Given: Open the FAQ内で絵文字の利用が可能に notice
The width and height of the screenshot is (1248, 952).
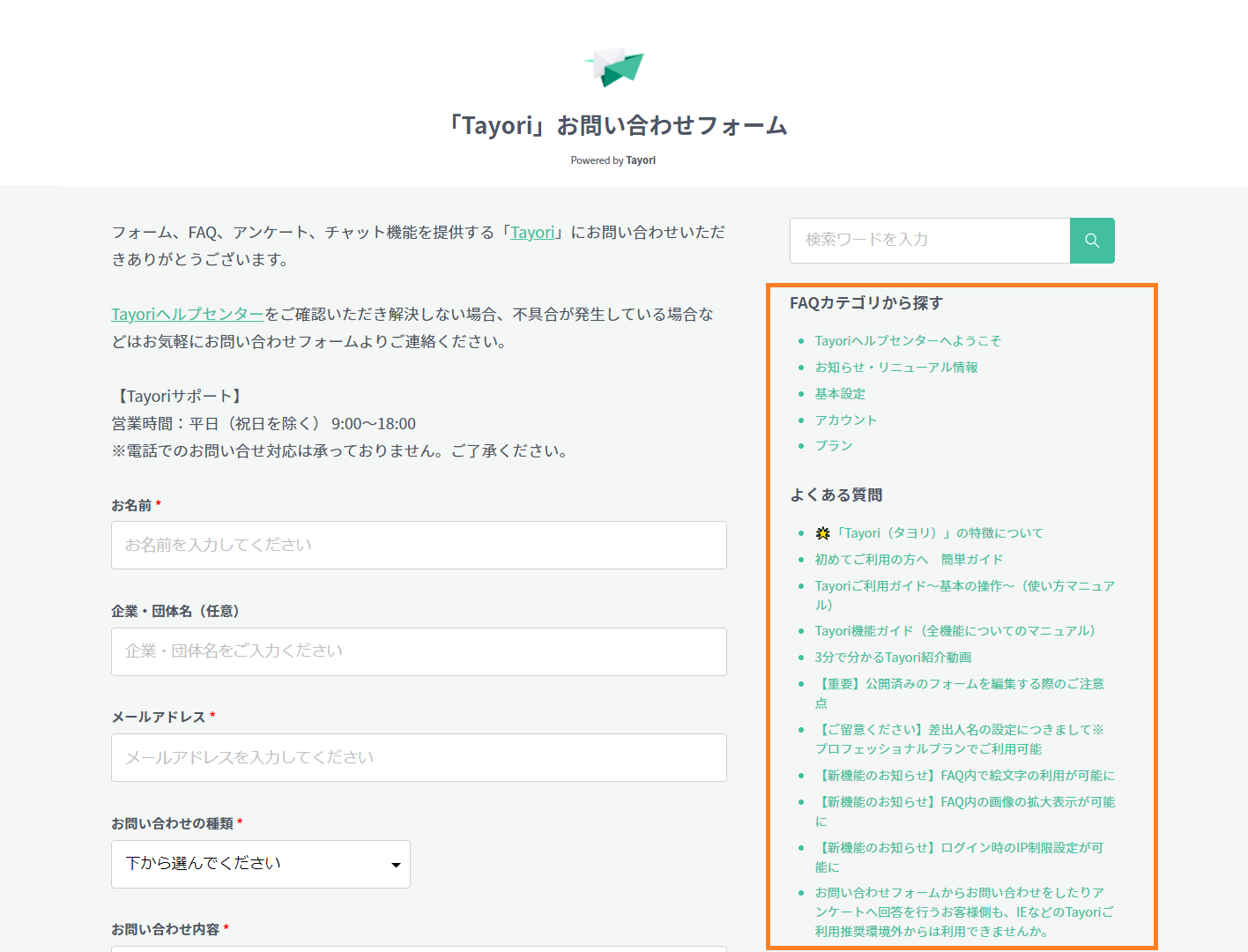Looking at the screenshot, I should tap(965, 776).
